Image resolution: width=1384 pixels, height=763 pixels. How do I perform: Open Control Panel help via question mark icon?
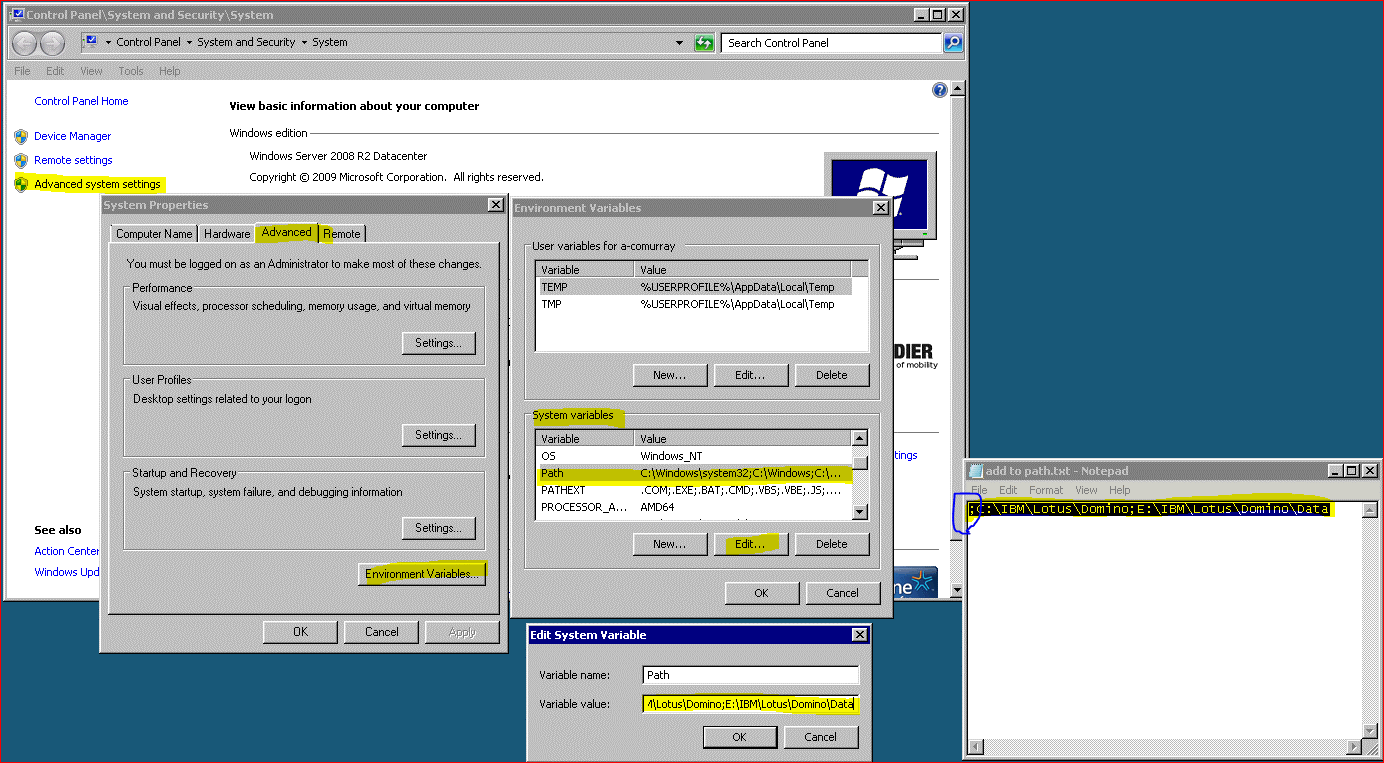(x=939, y=90)
